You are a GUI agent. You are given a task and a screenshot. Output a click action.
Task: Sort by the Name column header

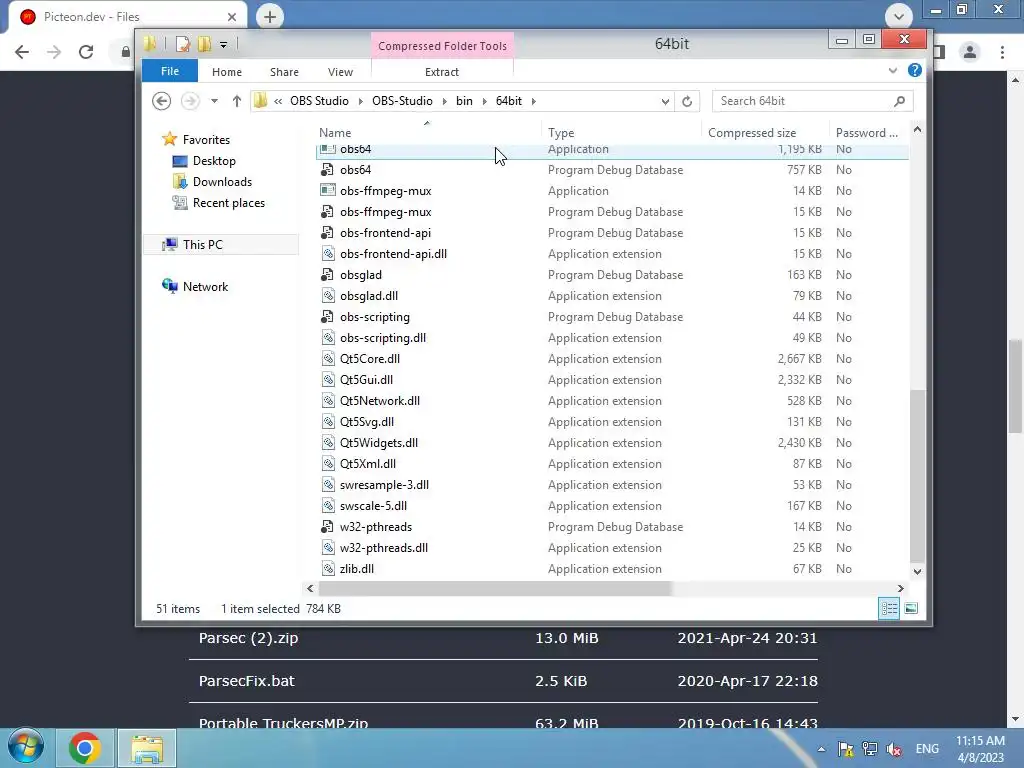click(427, 133)
